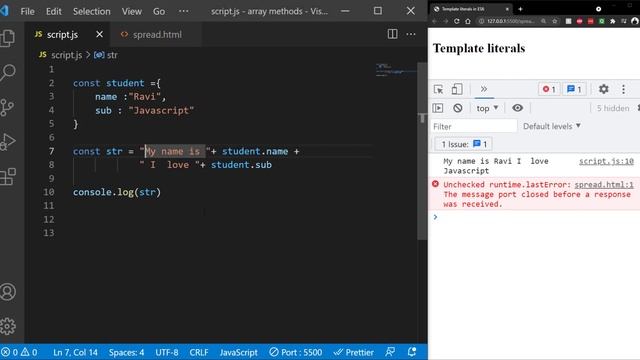Show hidden menu items ellipsis
Image resolution: width=640 pixels, height=360 pixels.
(x=184, y=11)
